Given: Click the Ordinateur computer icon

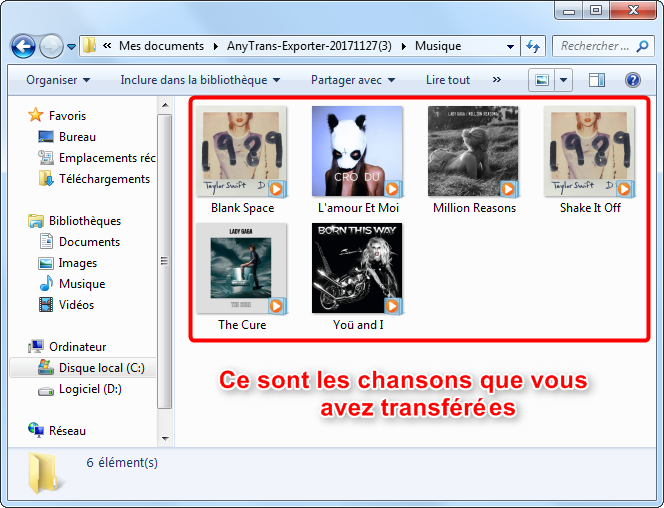Looking at the screenshot, I should tap(36, 346).
